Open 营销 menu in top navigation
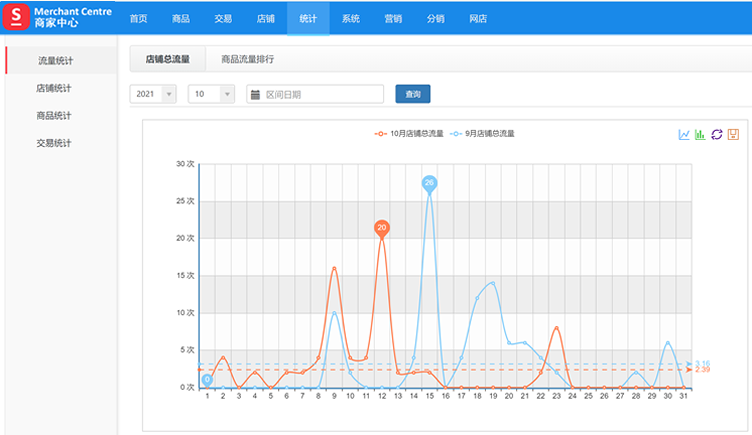The width and height of the screenshot is (752, 435). point(394,19)
